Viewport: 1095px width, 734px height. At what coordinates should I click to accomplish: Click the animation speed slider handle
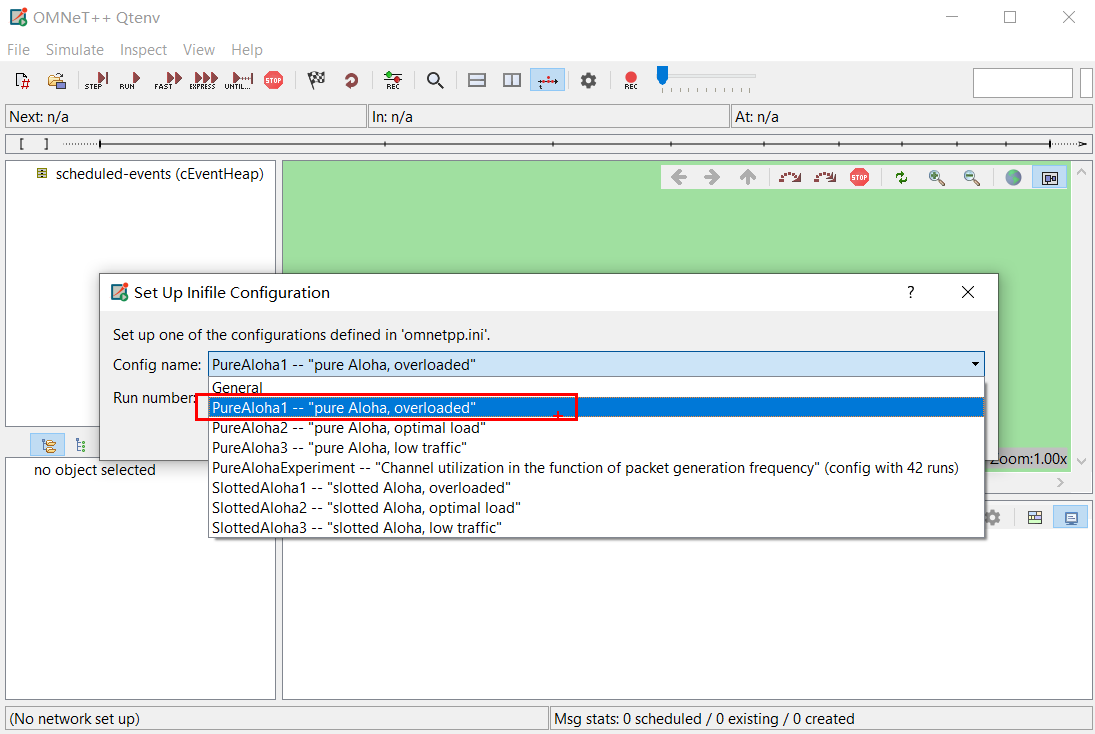tap(663, 75)
